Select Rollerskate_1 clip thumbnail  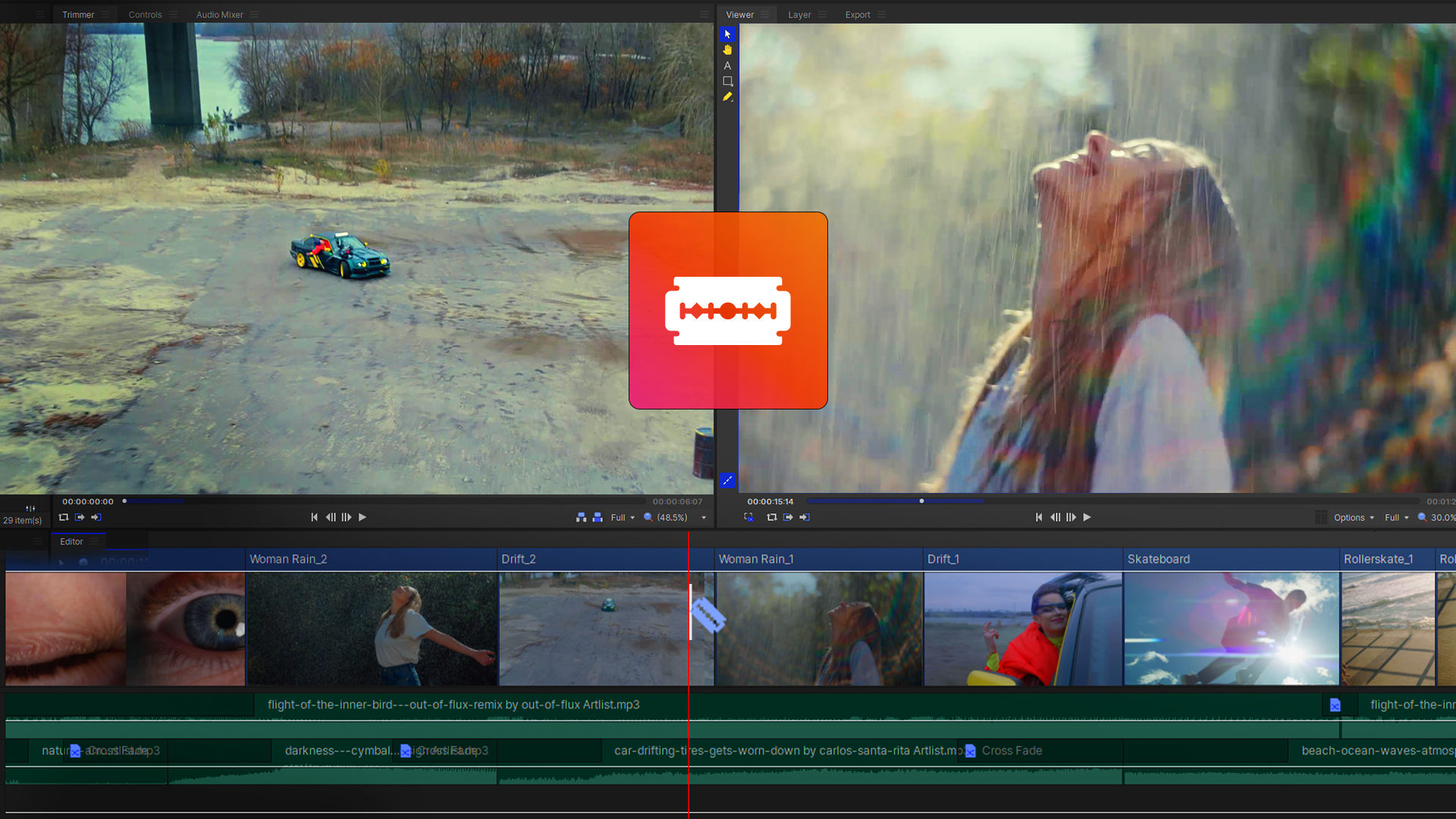1388,629
